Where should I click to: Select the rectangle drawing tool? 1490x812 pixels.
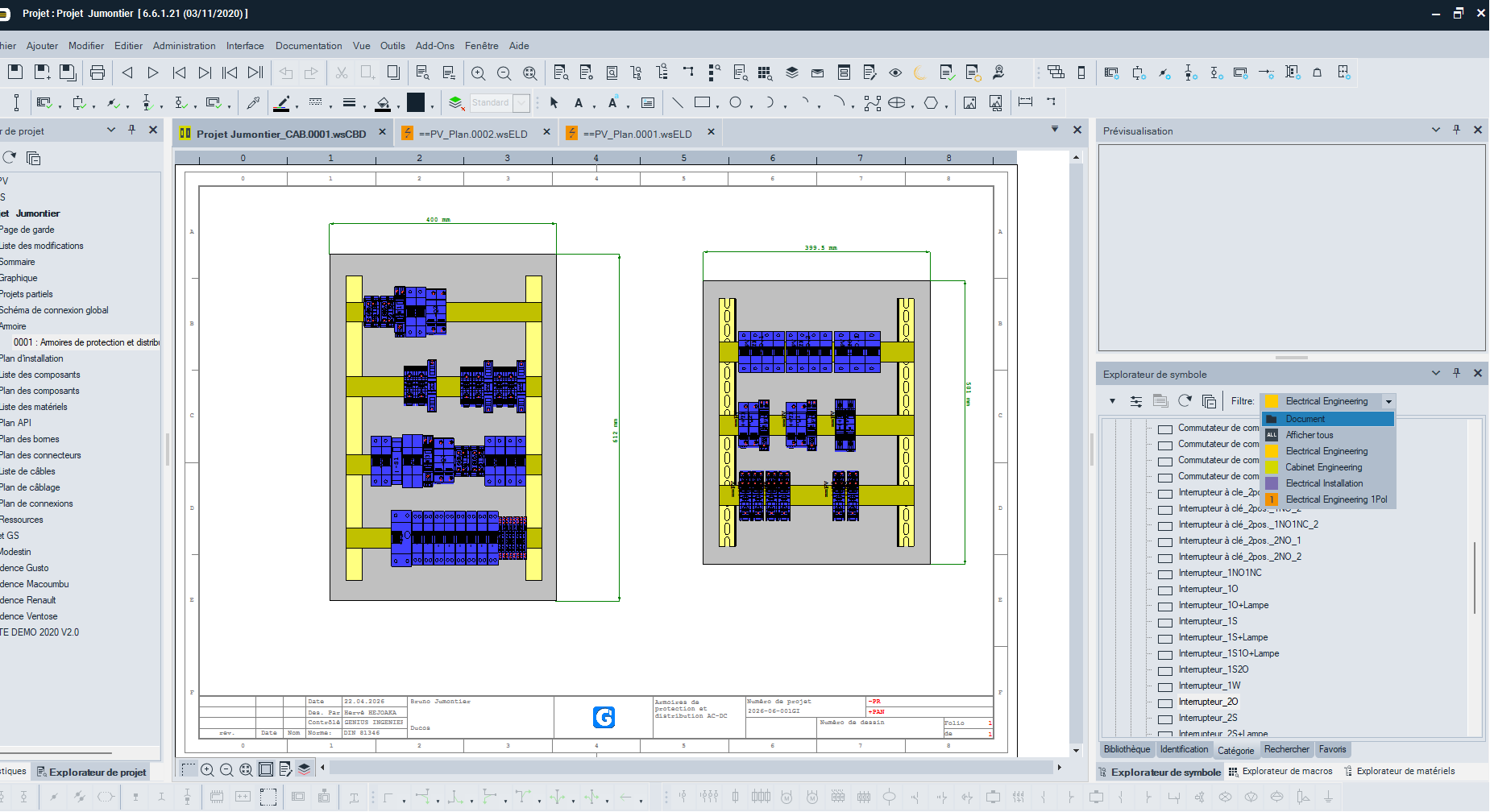coord(703,102)
